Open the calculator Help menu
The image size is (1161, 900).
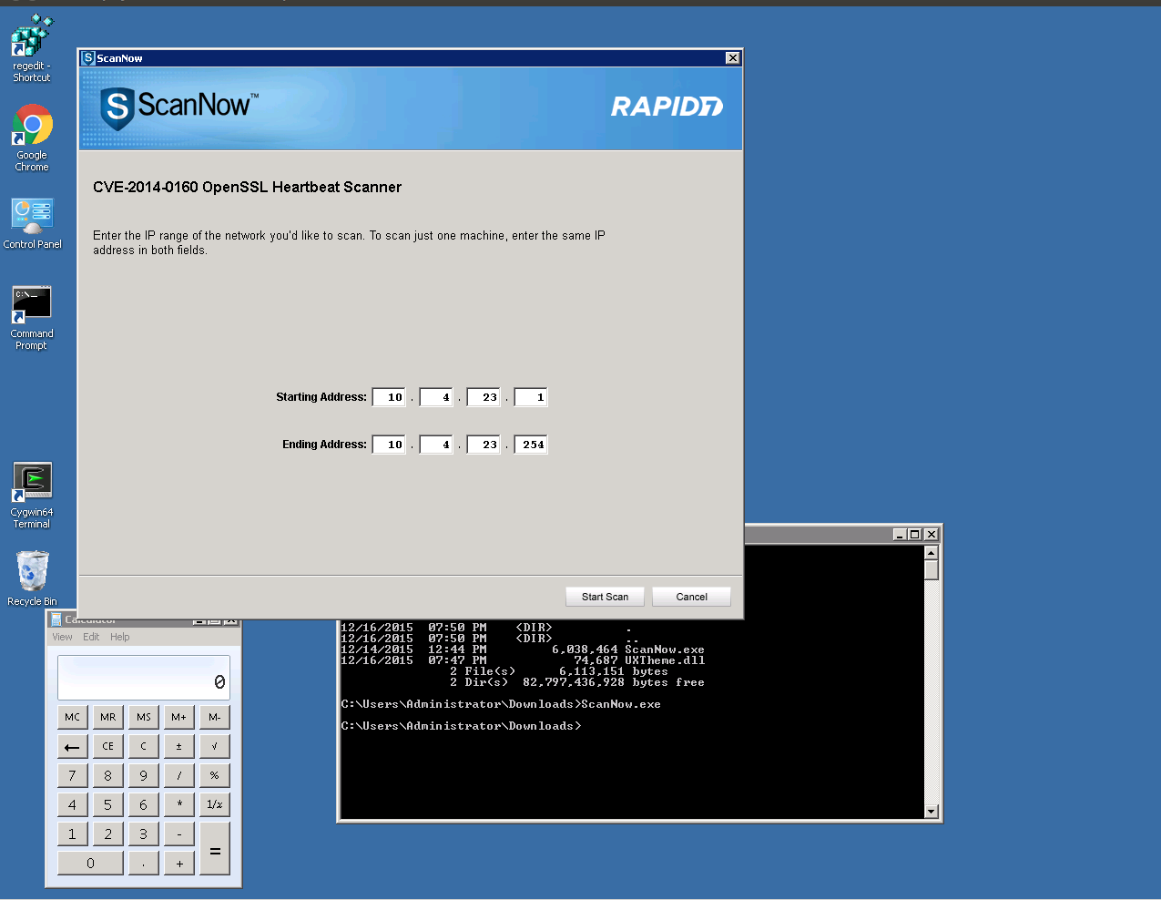pos(120,637)
